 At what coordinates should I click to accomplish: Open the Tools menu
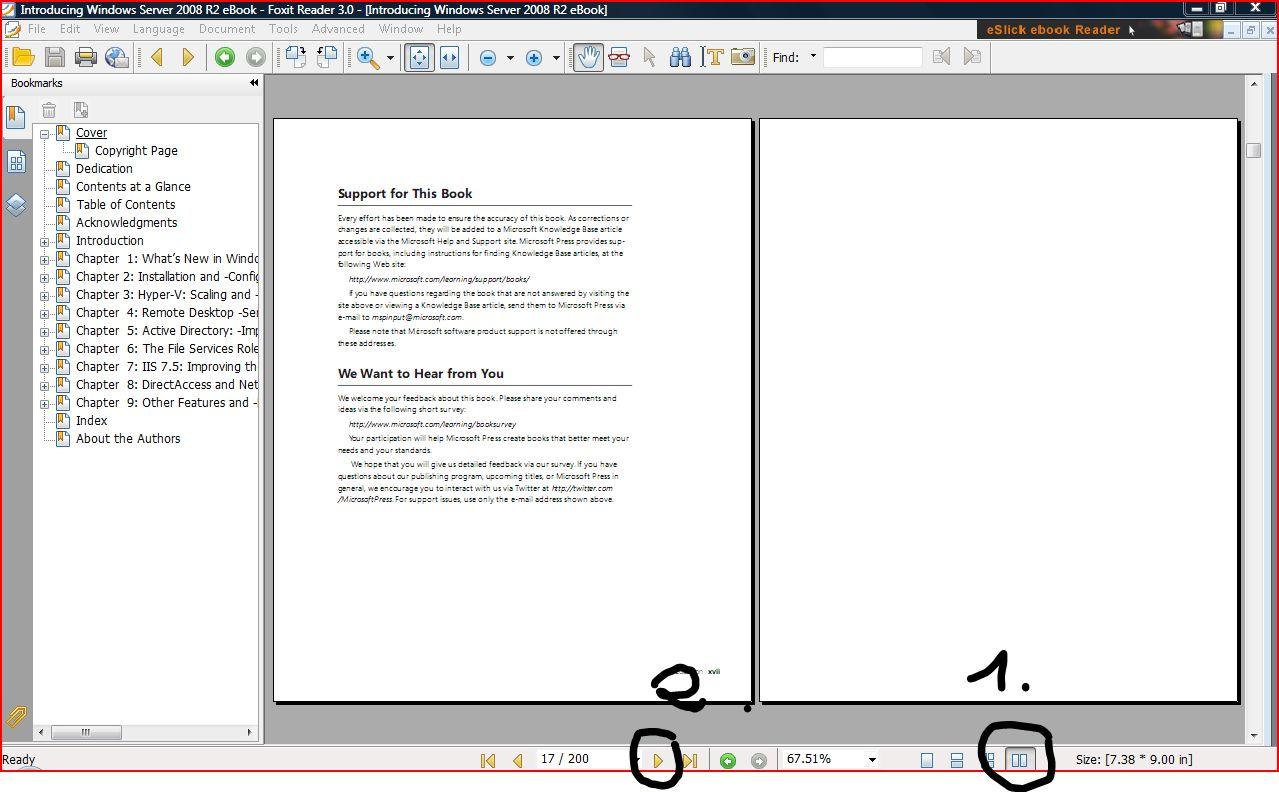click(283, 29)
